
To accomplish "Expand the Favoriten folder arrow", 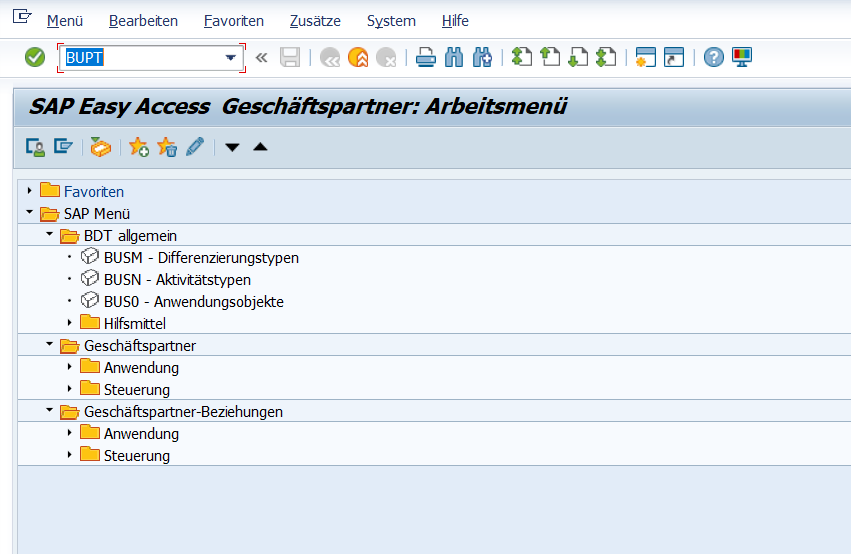I will 29,190.
